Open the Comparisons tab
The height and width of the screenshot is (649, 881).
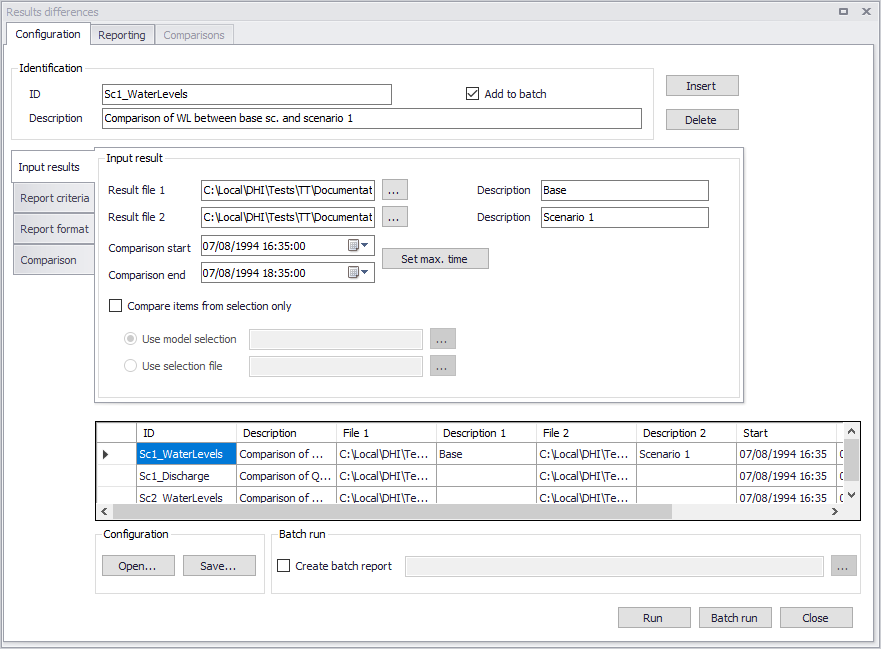194,35
